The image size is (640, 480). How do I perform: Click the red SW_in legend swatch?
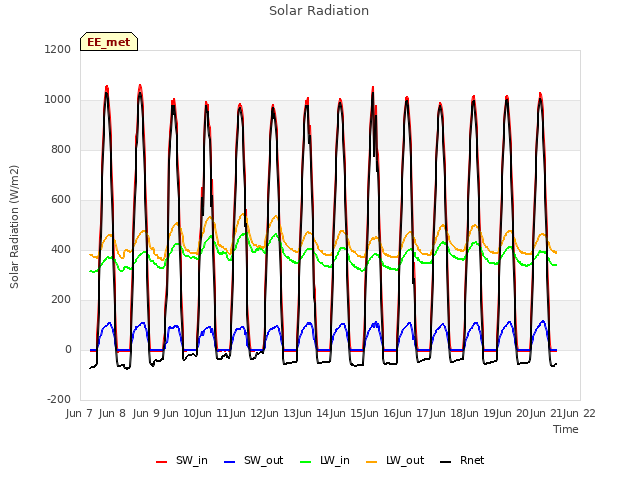click(162, 462)
